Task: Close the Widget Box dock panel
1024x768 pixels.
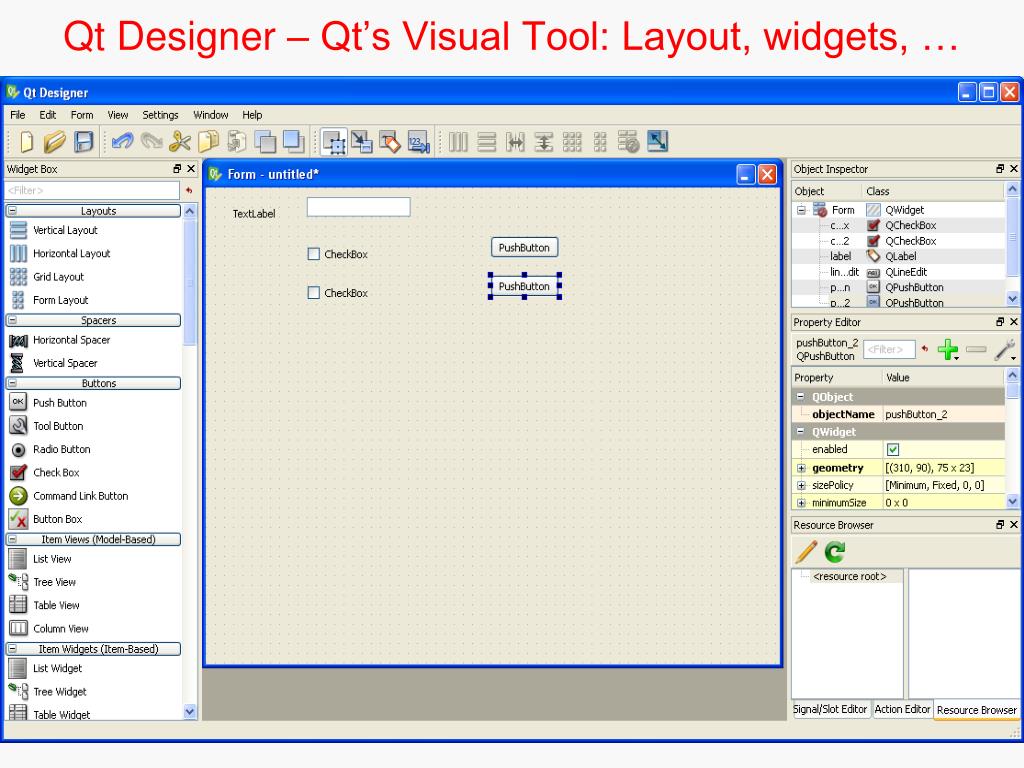Action: click(x=191, y=168)
